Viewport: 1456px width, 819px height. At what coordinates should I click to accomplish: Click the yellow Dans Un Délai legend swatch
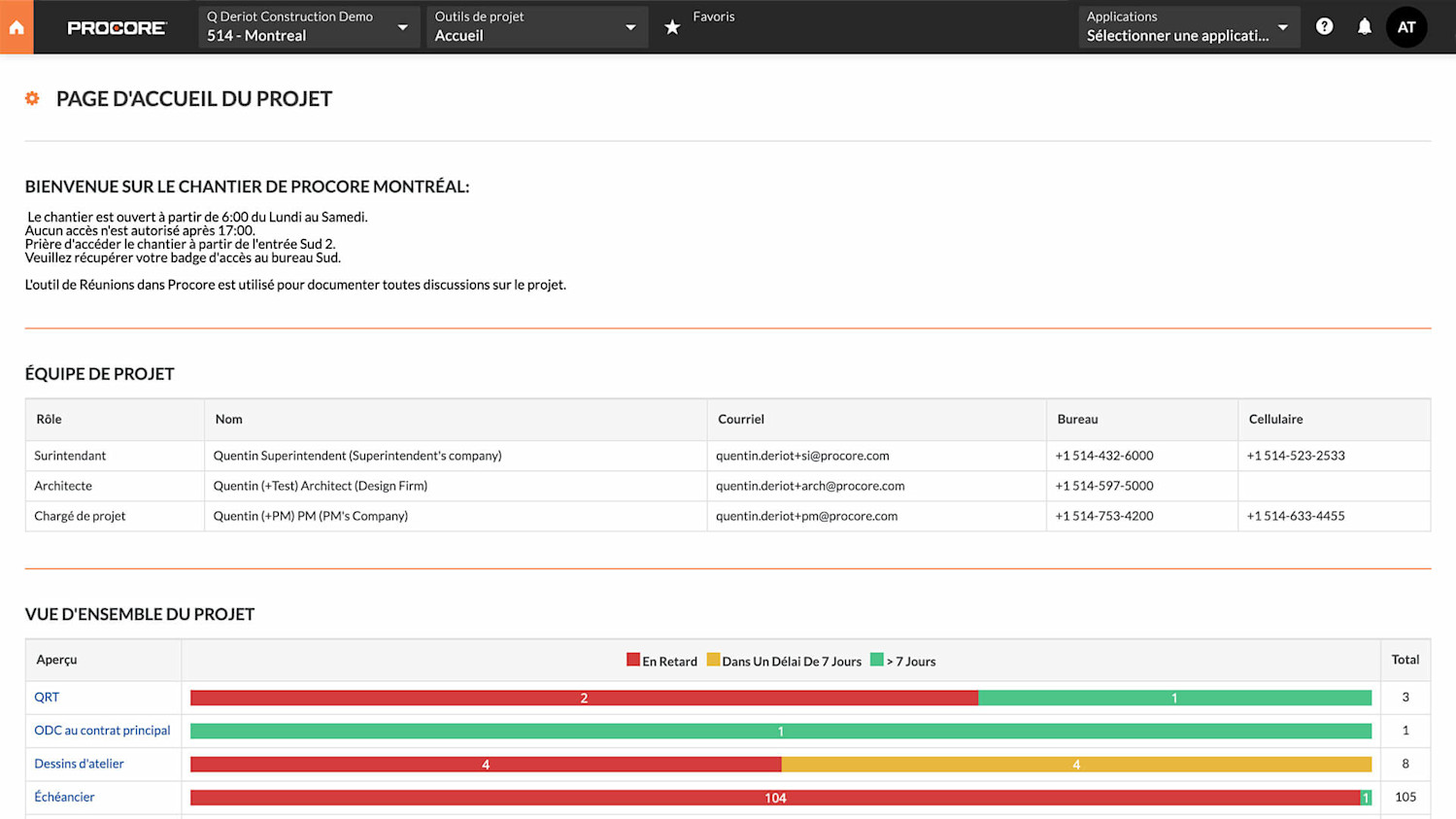(713, 660)
